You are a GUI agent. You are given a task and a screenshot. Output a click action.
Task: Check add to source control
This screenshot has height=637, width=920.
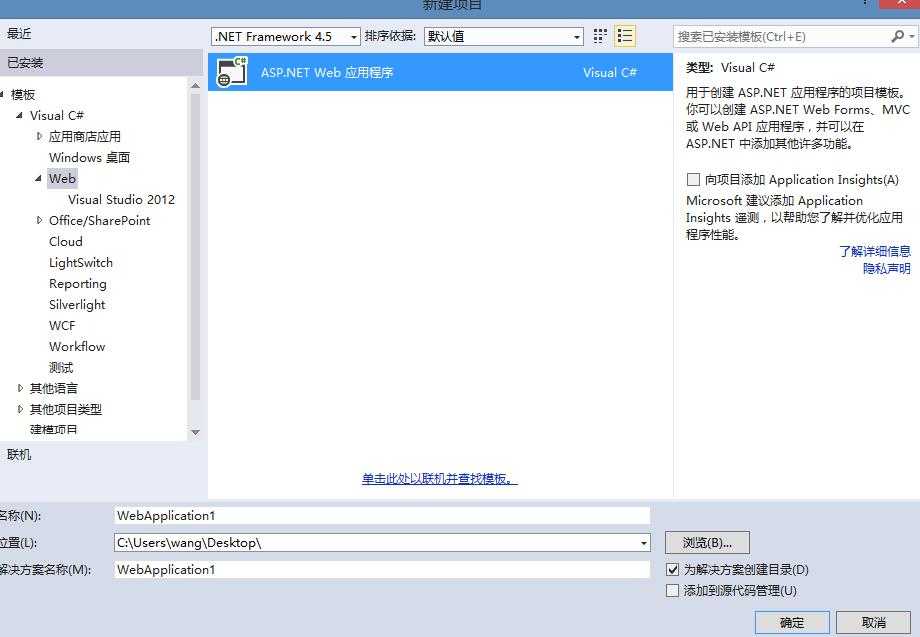(672, 590)
